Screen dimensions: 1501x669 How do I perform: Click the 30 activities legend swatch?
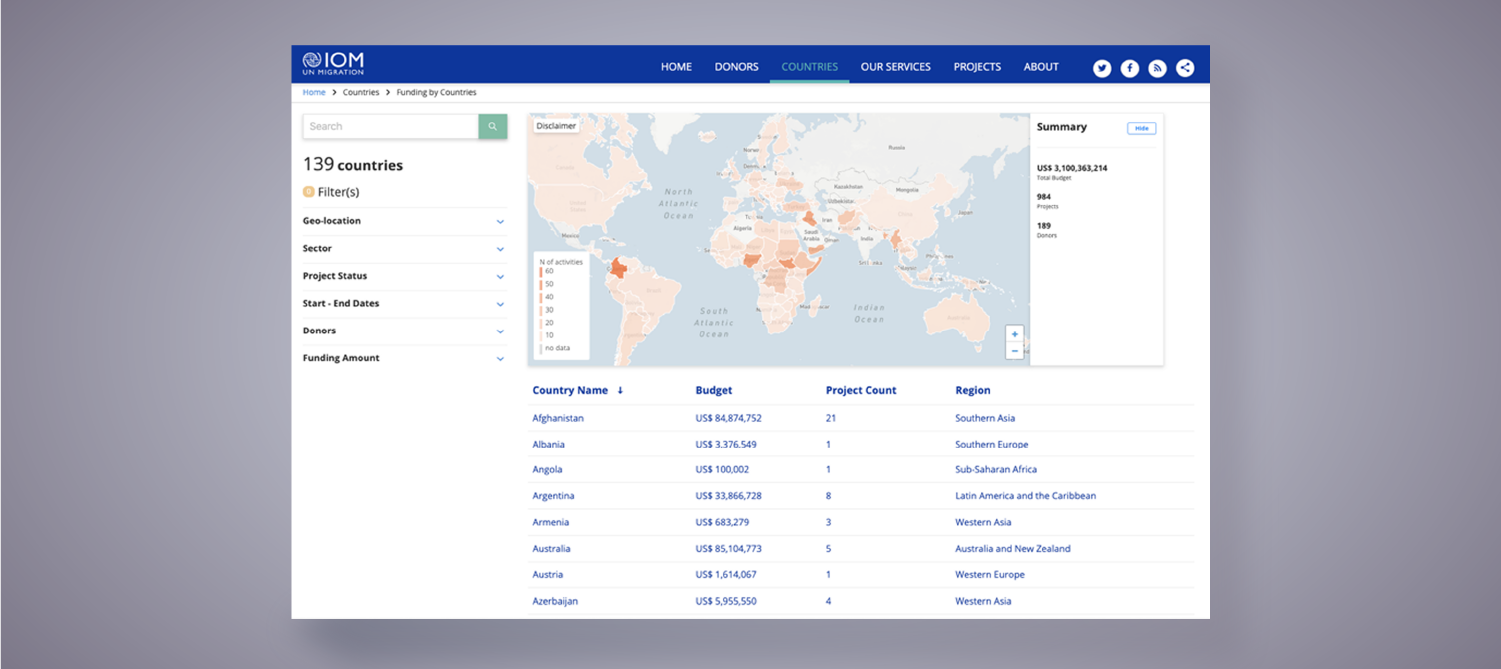click(x=541, y=310)
